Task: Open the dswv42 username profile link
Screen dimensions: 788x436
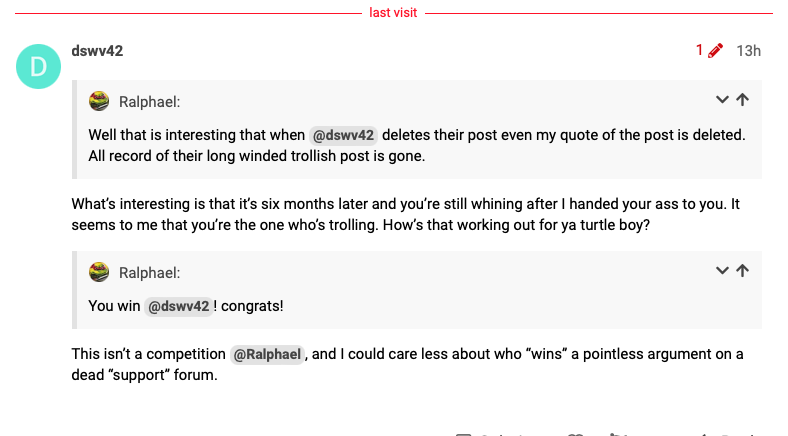Action: [97, 51]
